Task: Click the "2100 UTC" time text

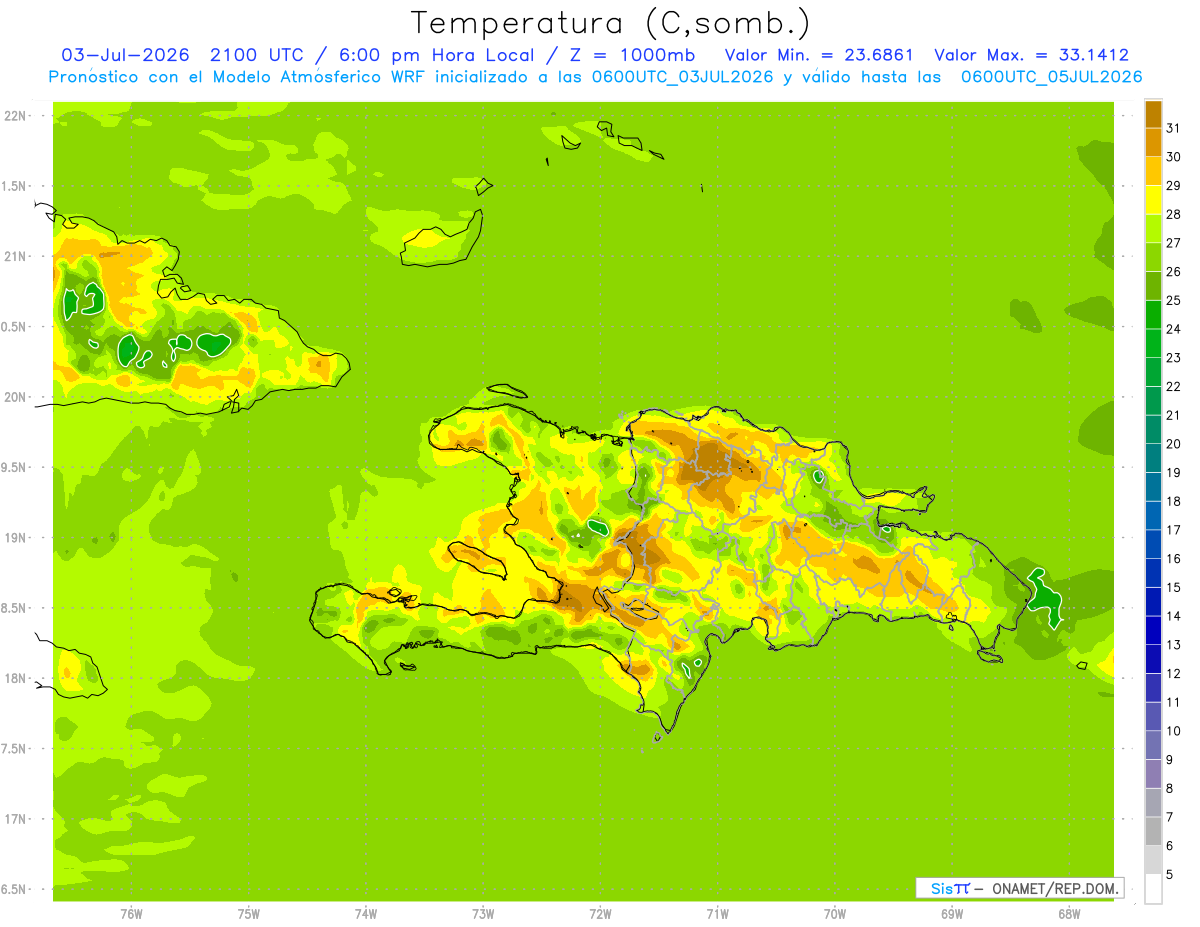Action: (258, 55)
